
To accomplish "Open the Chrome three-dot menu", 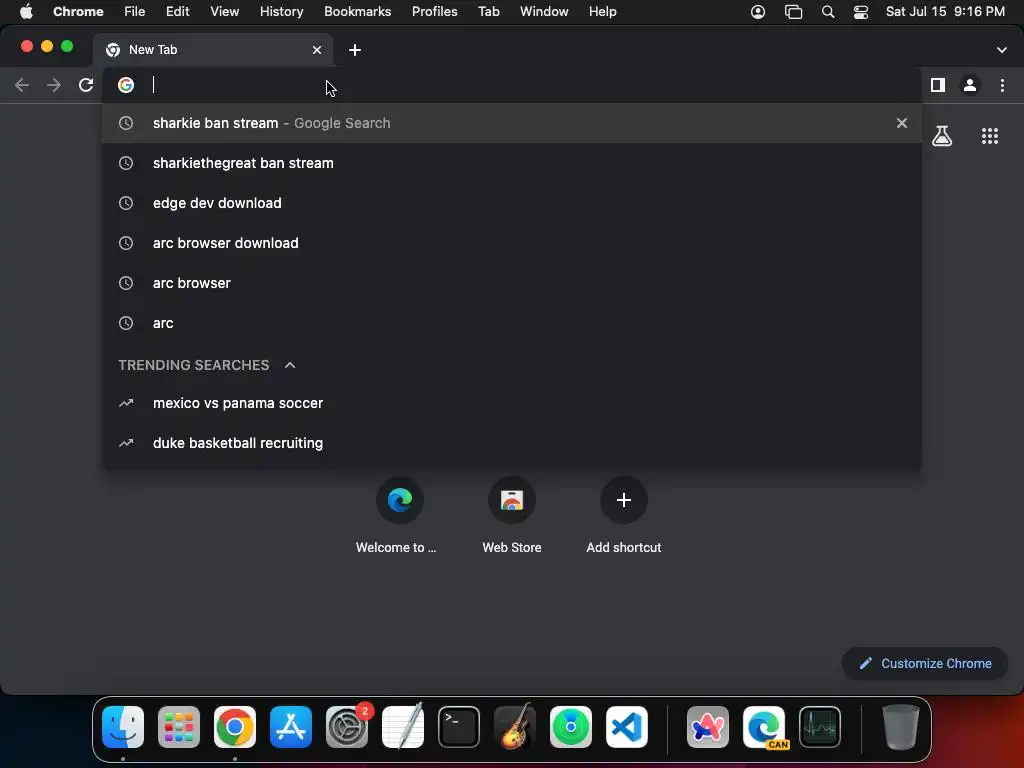I will pyautogui.click(x=1002, y=85).
